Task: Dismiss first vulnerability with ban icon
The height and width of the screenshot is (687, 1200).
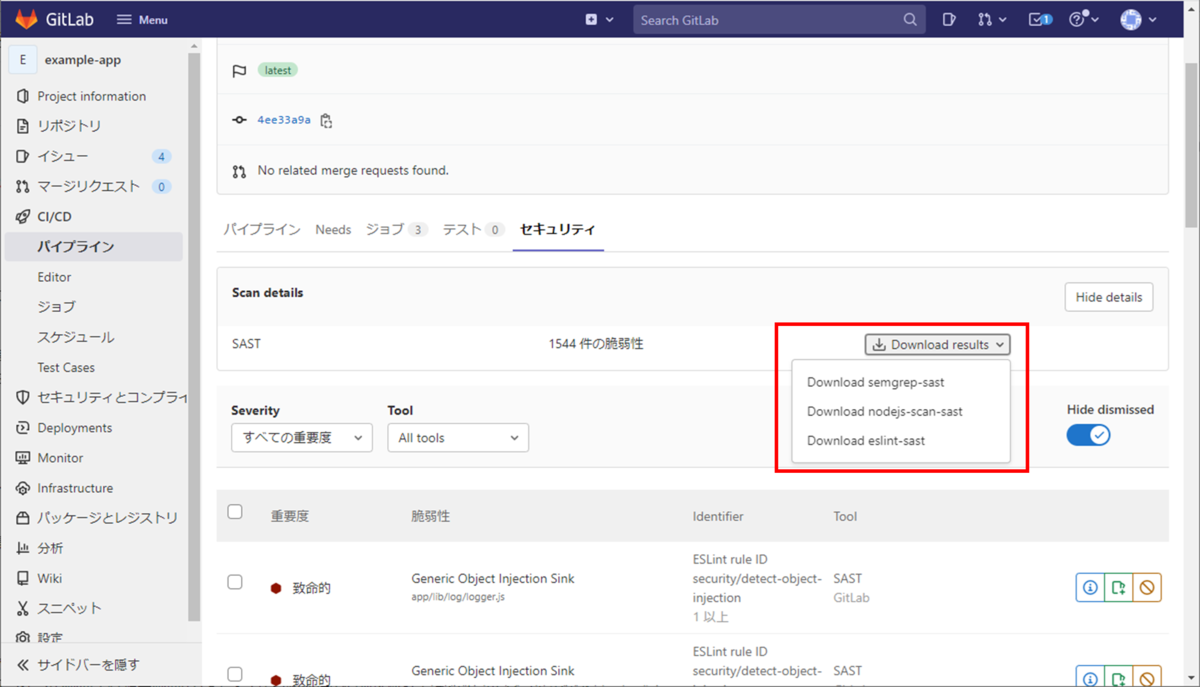Action: point(1147,588)
